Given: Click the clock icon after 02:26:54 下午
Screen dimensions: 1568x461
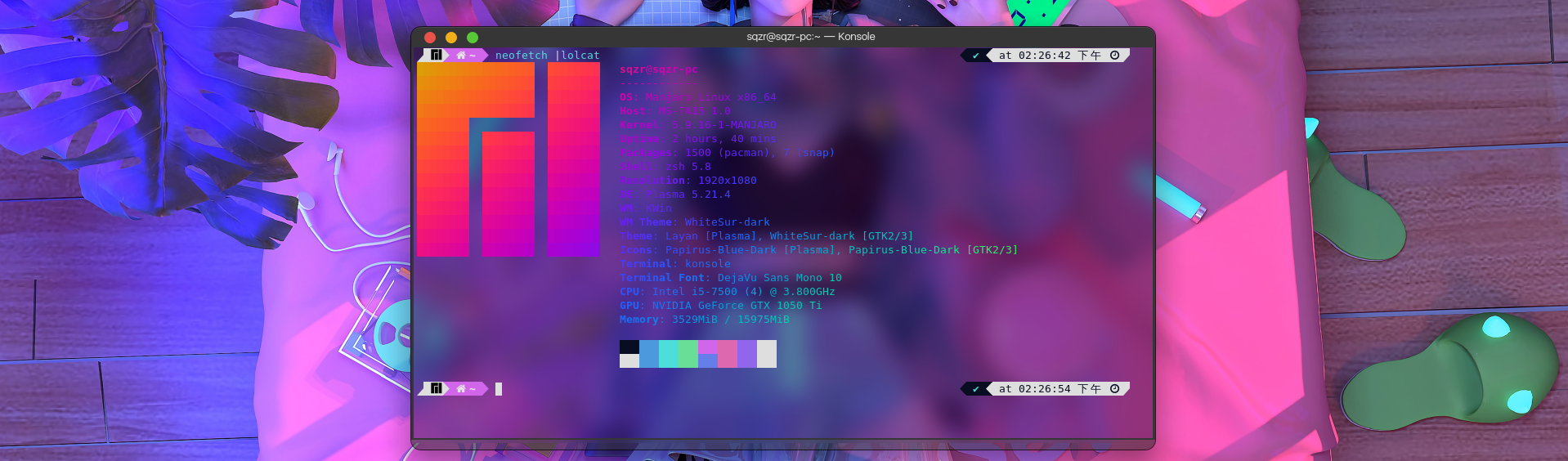Looking at the screenshot, I should point(1114,388).
